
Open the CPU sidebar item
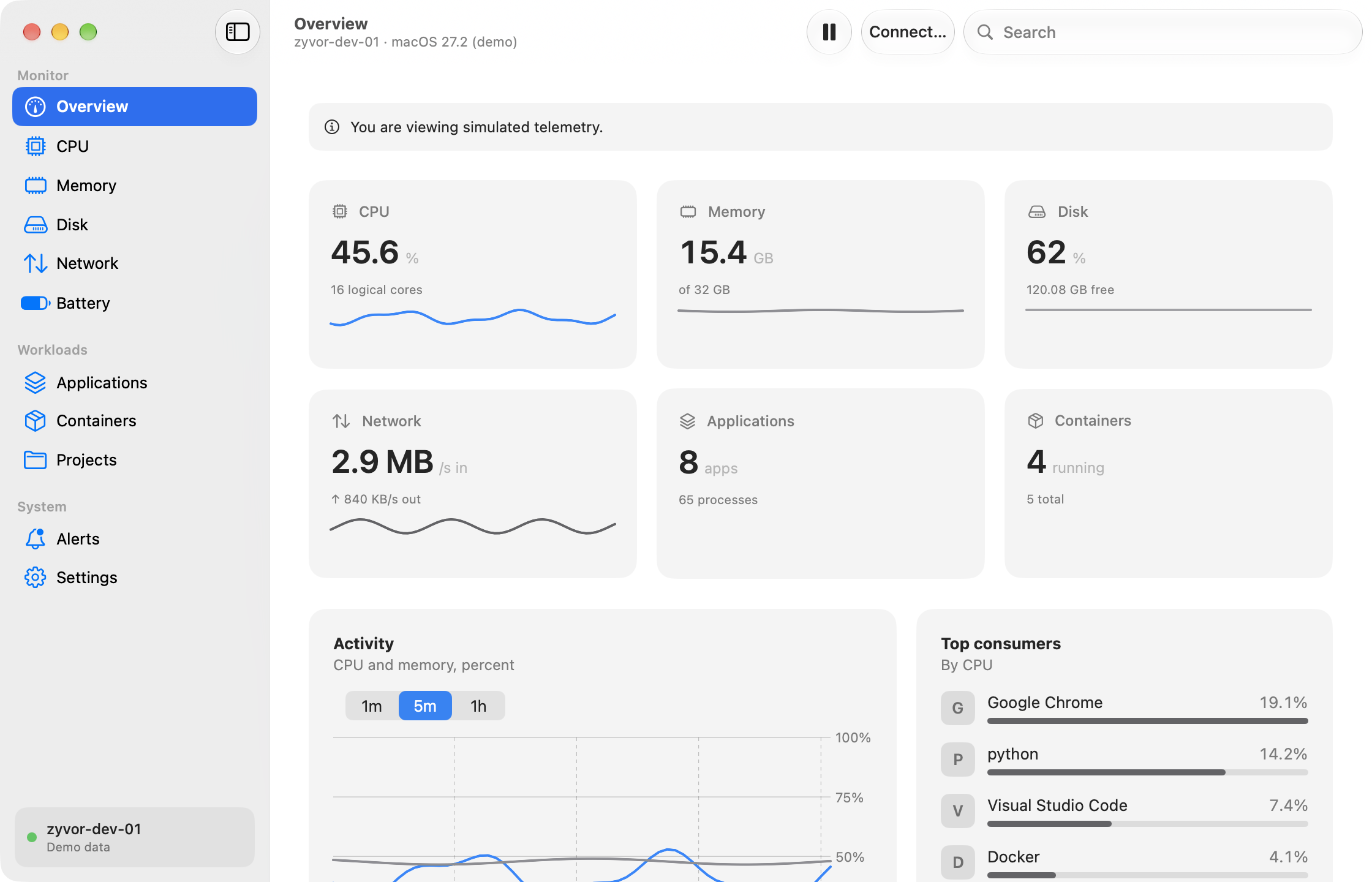[135, 146]
